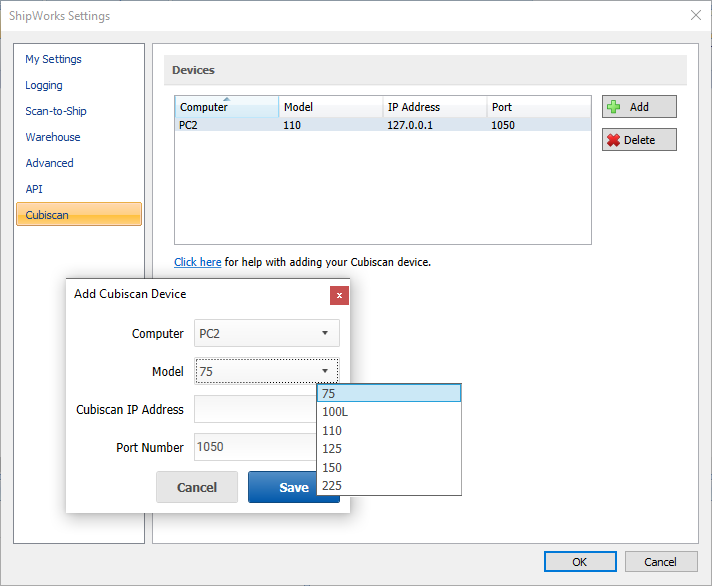
Task: Save the new Cubiscan device
Action: pyautogui.click(x=282, y=487)
